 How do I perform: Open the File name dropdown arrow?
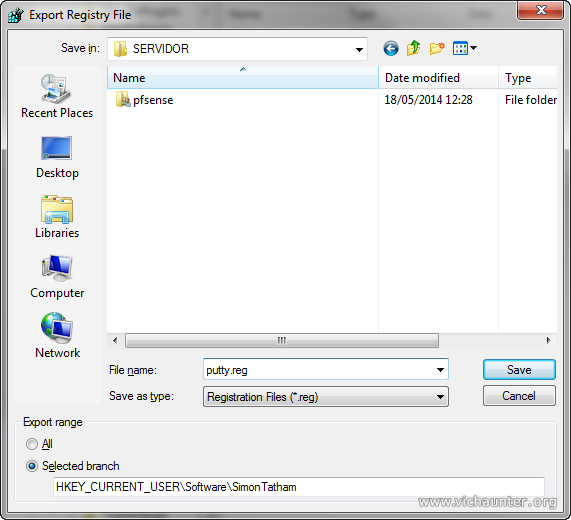point(440,370)
